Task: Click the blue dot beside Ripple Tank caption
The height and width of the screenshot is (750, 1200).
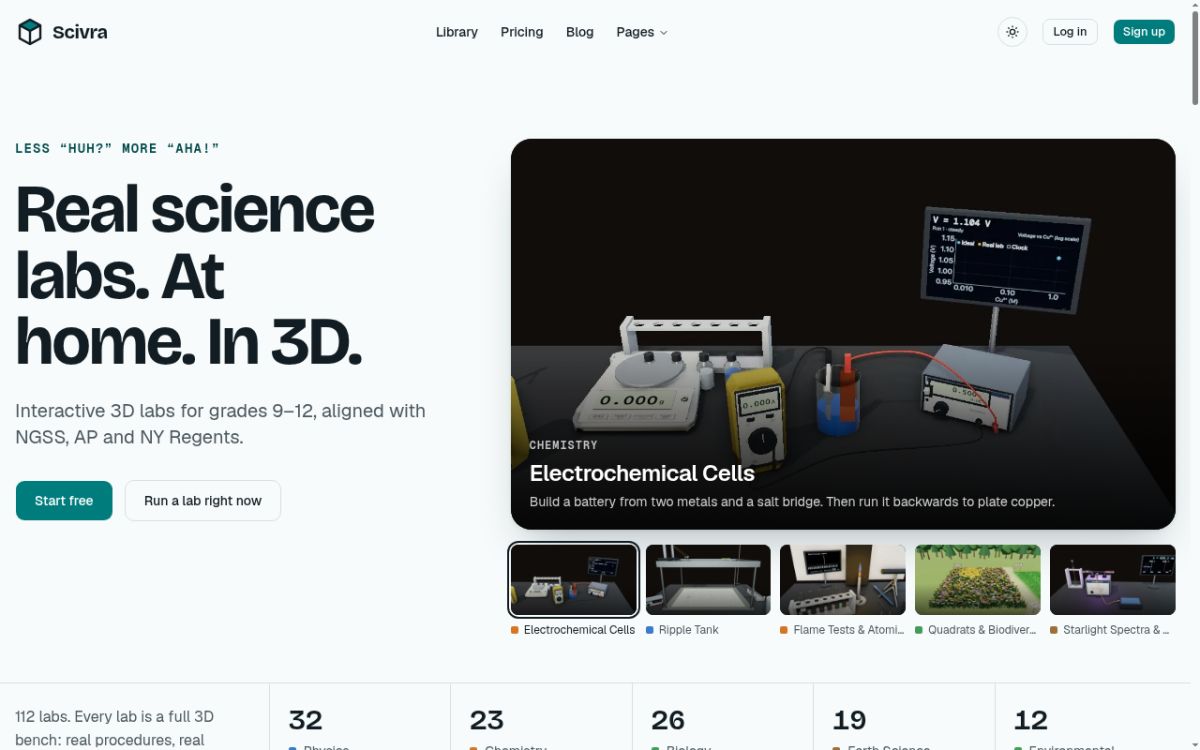Action: coord(650,630)
